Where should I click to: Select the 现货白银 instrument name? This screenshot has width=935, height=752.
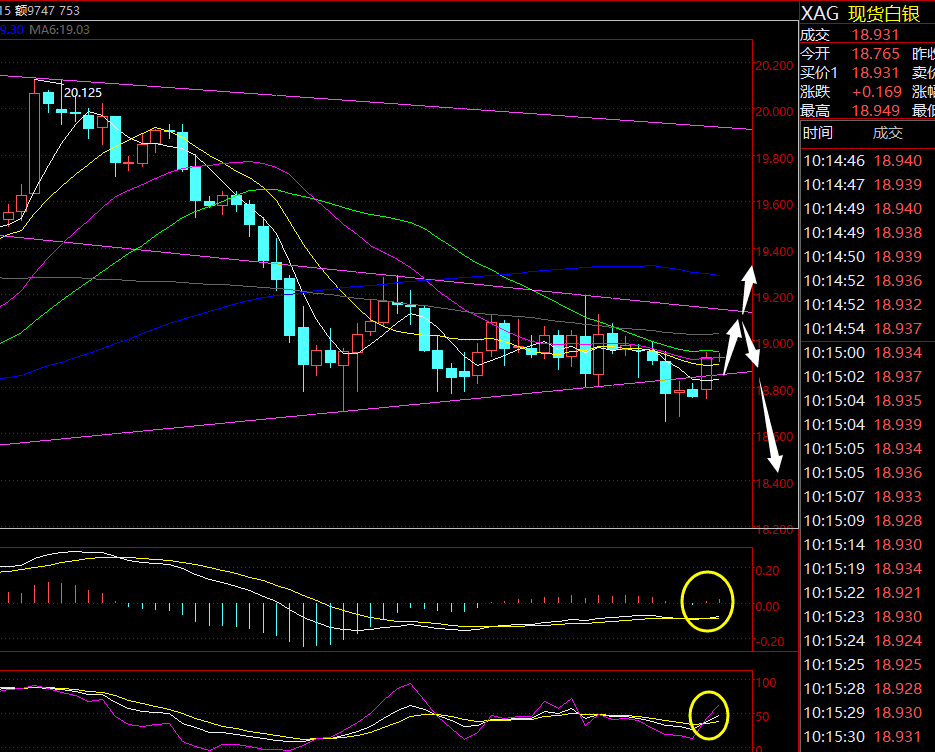point(885,14)
